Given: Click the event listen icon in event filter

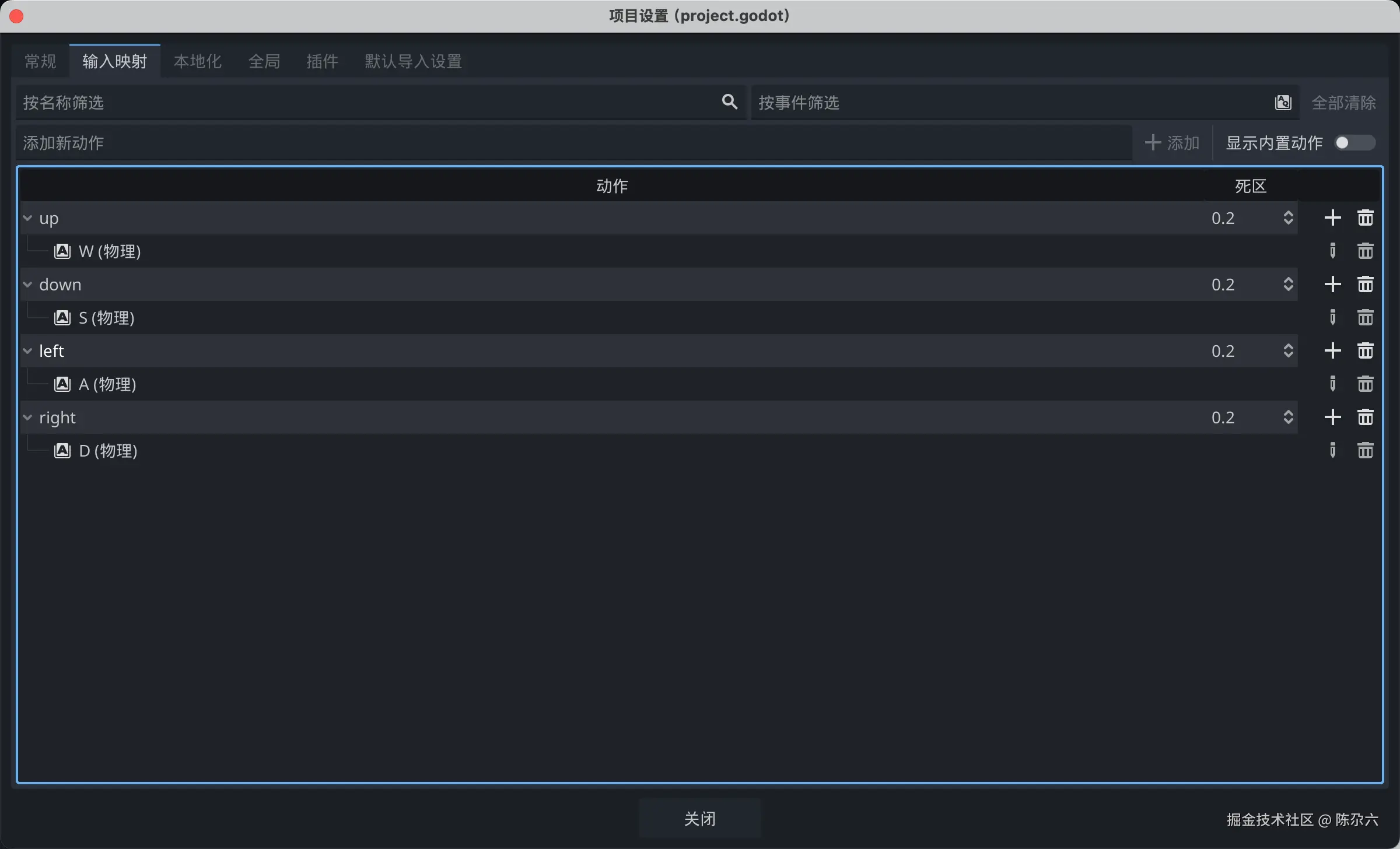Looking at the screenshot, I should point(1283,103).
